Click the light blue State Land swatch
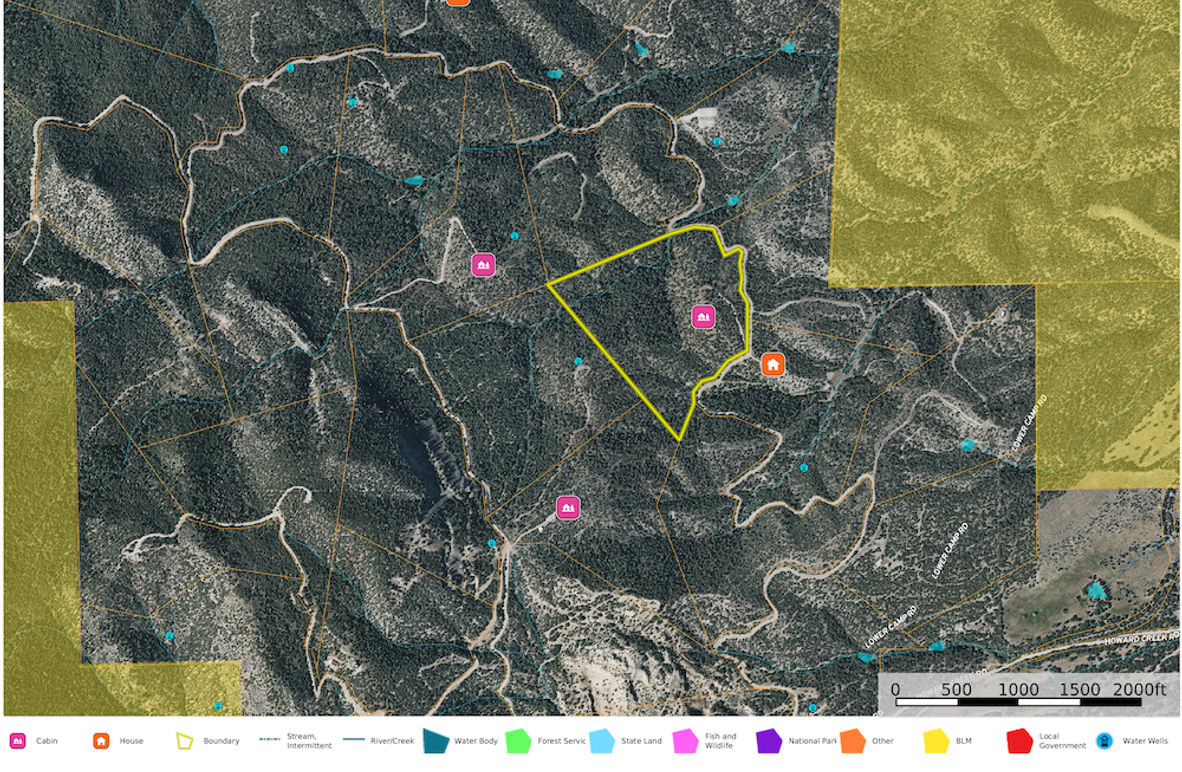The height and width of the screenshot is (772, 1182). coord(602,741)
